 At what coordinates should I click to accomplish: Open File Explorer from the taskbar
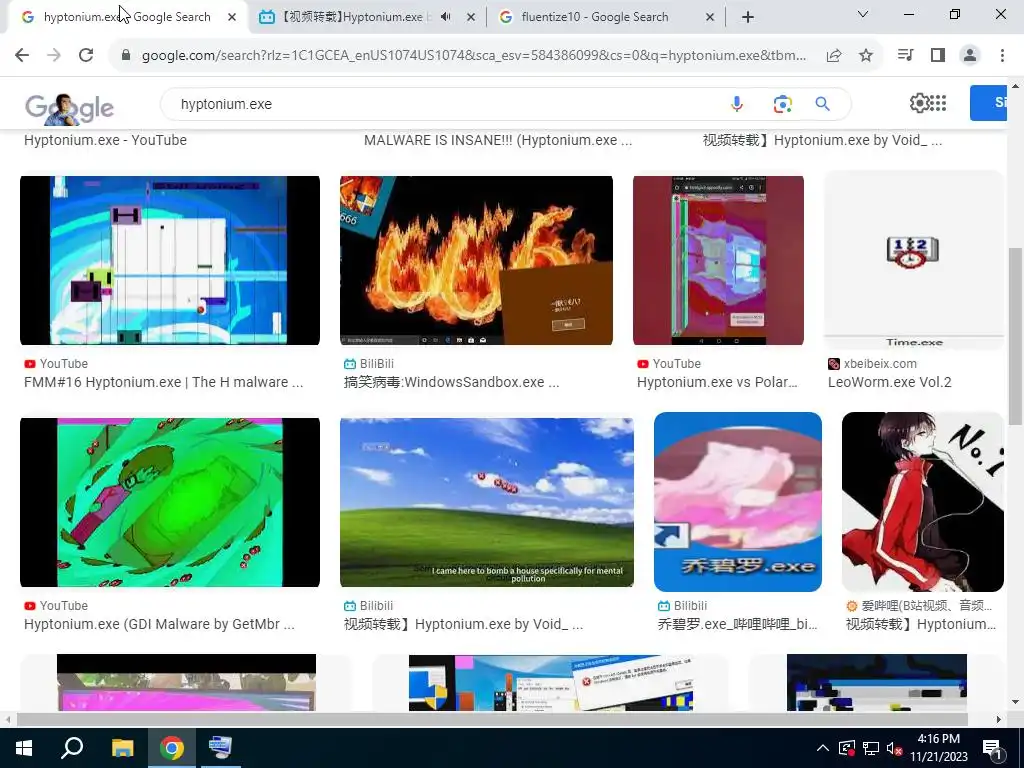122,748
